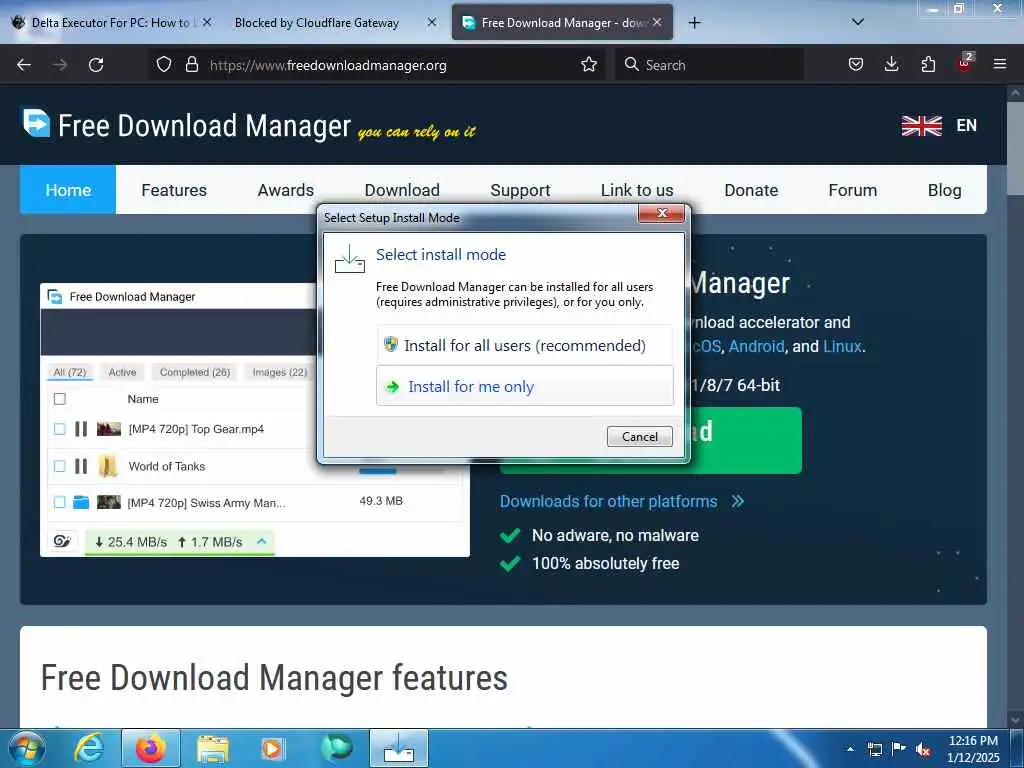Screen dimensions: 1024x768
Task: Open the Donate menu item
Action: [751, 190]
